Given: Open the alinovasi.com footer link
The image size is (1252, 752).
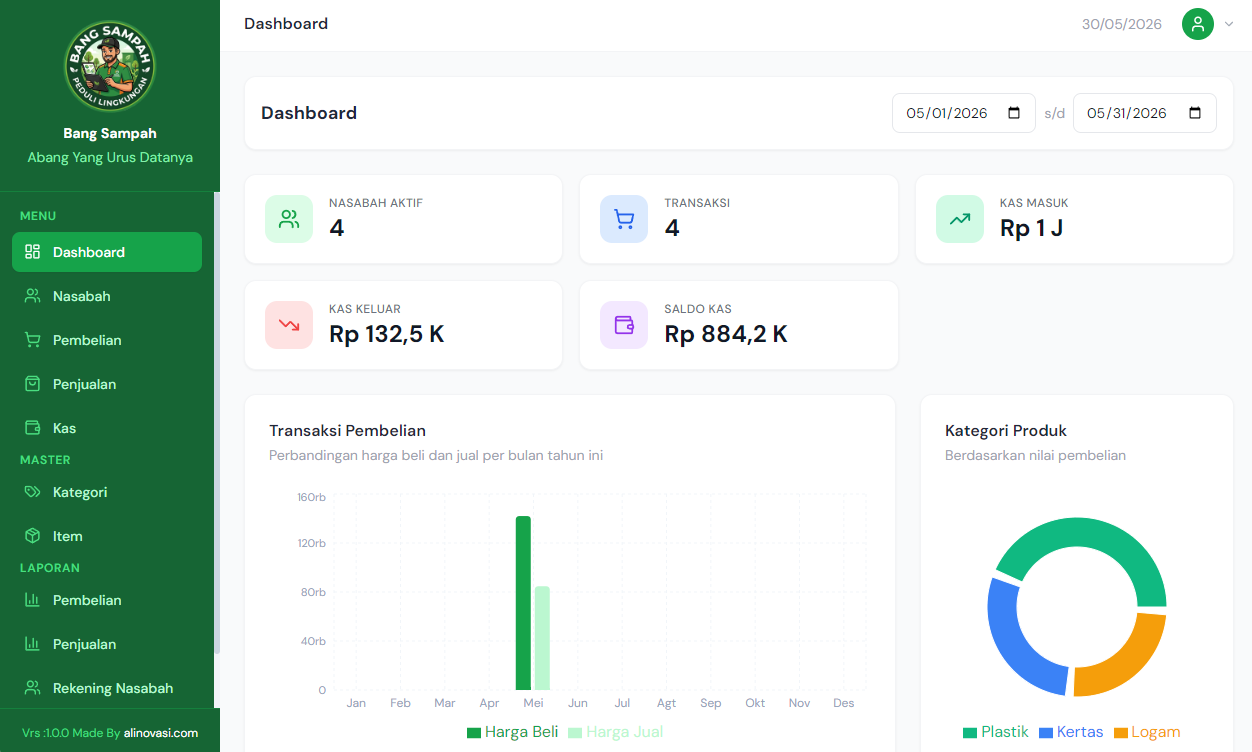Looking at the screenshot, I should pos(161,733).
